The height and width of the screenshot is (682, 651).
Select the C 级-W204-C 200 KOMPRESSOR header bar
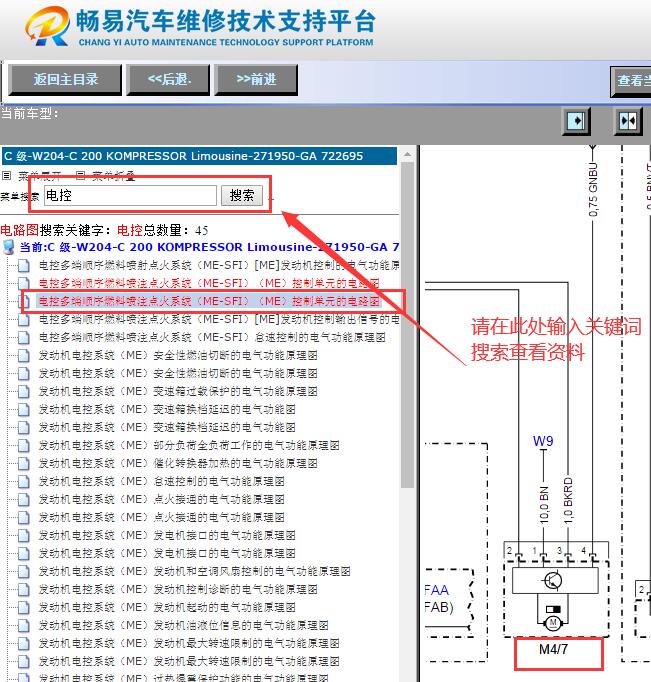(200, 156)
